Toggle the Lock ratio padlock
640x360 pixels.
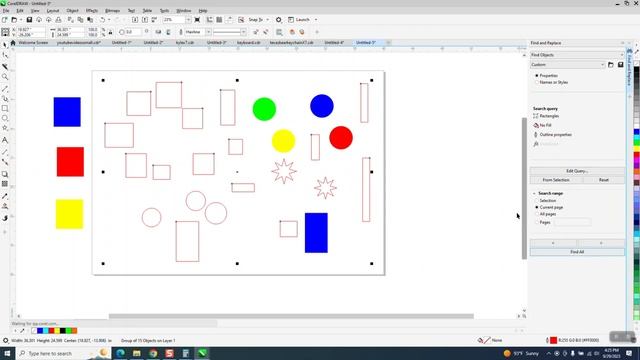(x=110, y=32)
